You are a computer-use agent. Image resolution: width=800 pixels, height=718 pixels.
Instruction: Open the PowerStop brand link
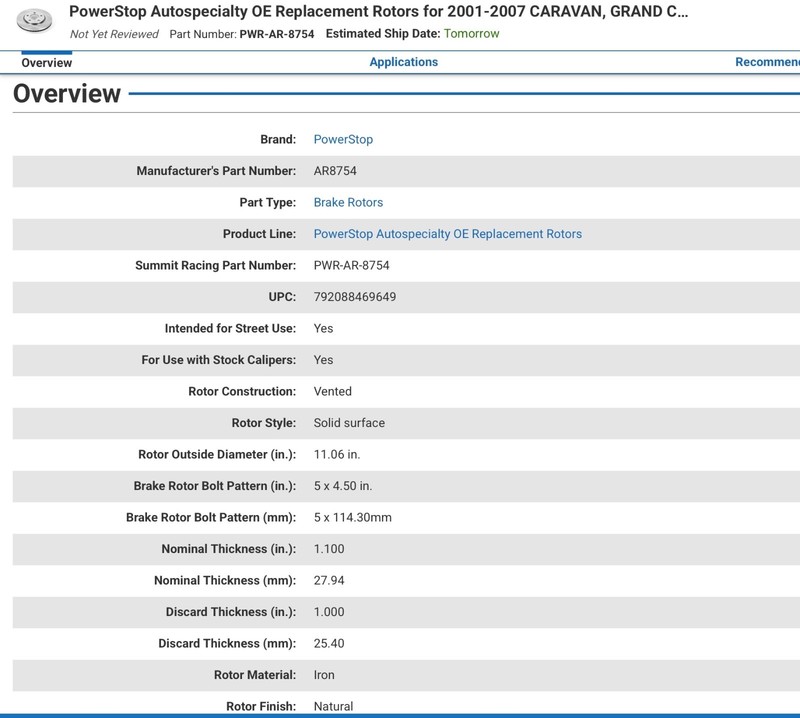tap(343, 139)
